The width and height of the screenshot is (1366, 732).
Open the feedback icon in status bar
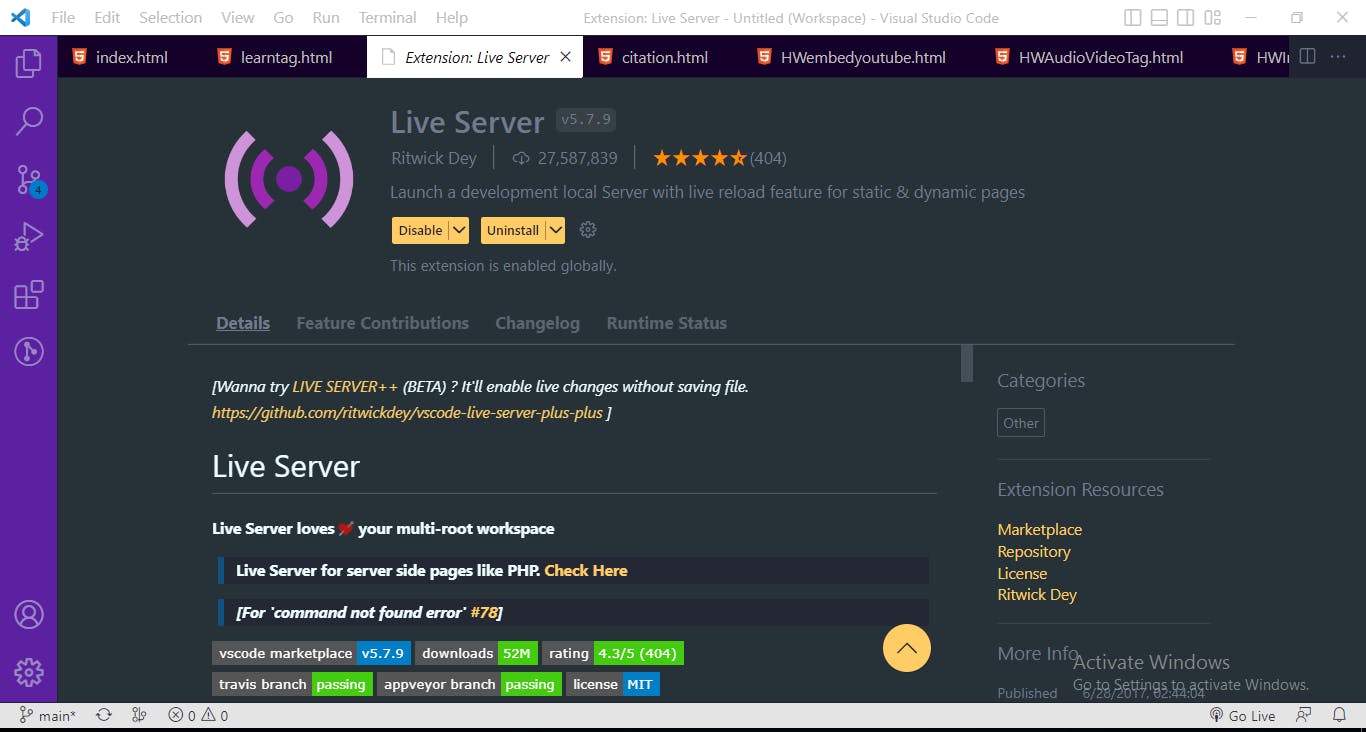[x=1303, y=715]
